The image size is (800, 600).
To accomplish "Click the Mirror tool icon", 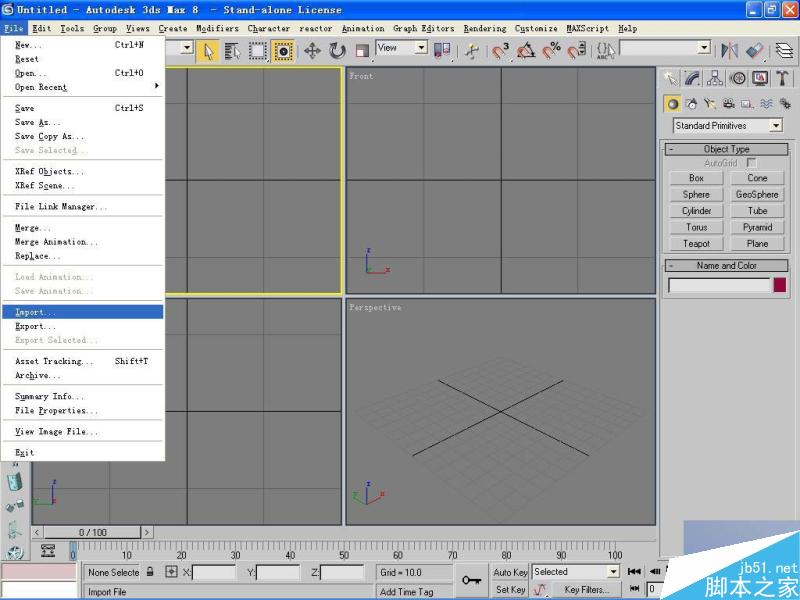I will tap(730, 51).
